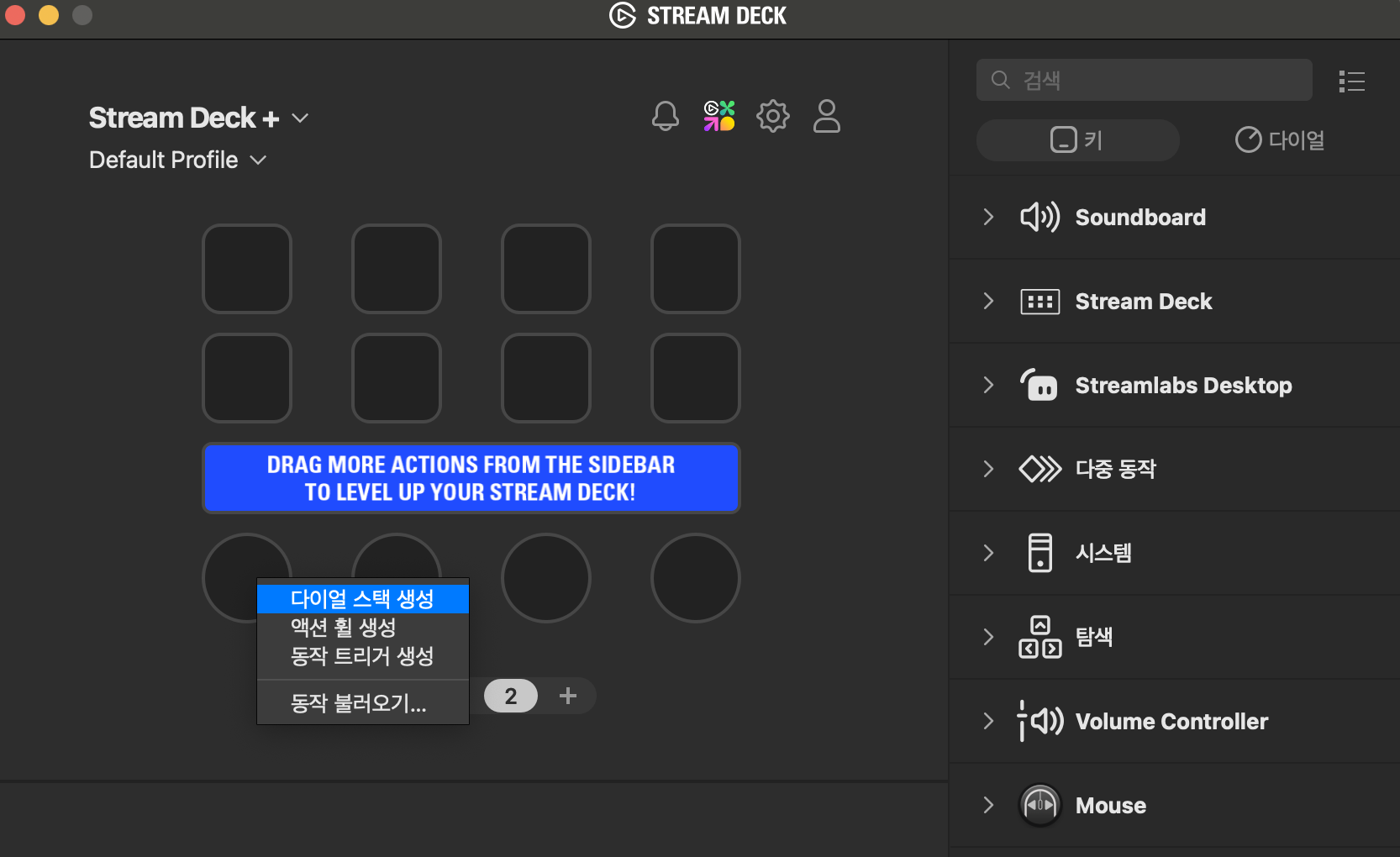
Task: Click the 검색 search field
Action: coord(1145,80)
